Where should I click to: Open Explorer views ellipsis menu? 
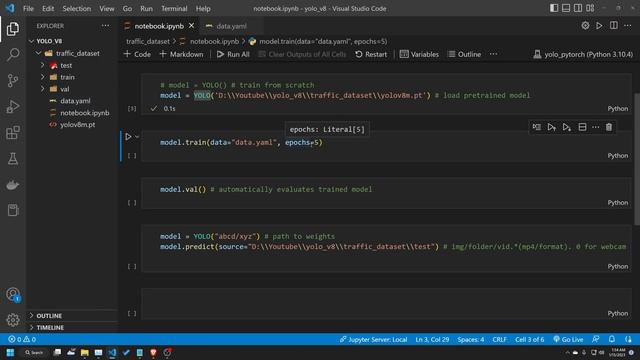[x=105, y=26]
